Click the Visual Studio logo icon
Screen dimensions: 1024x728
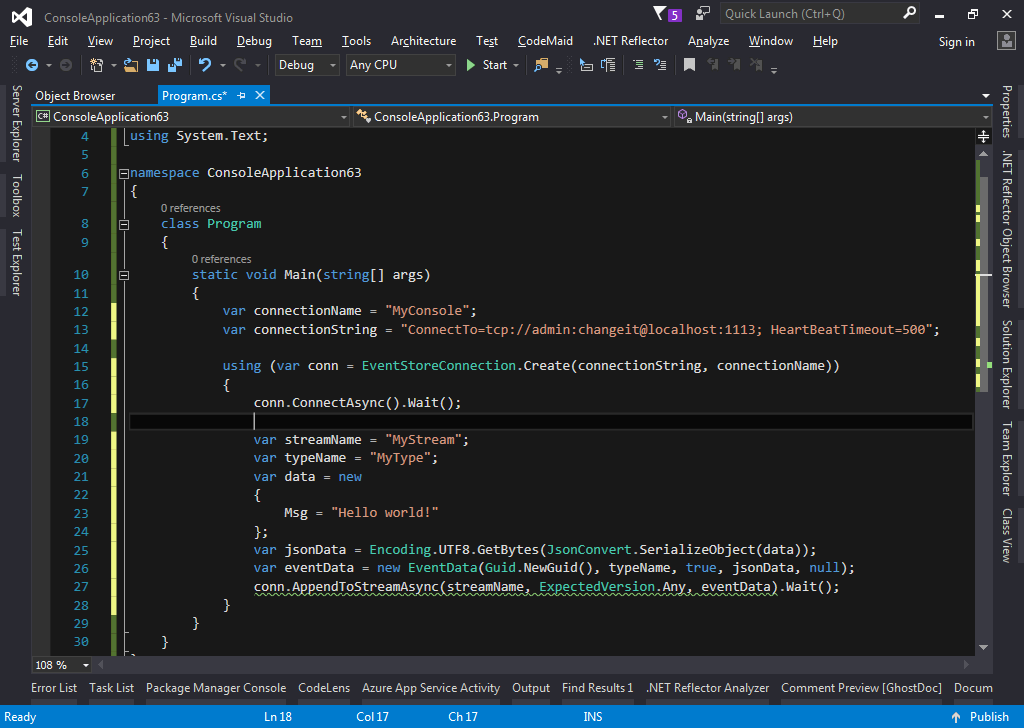pyautogui.click(x=22, y=17)
